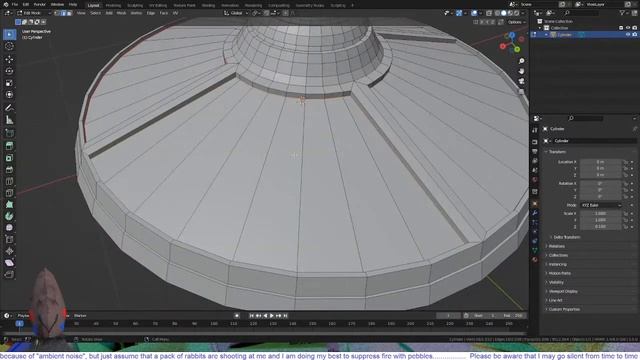
Task: Select the Shear tool
Action: (9, 263)
